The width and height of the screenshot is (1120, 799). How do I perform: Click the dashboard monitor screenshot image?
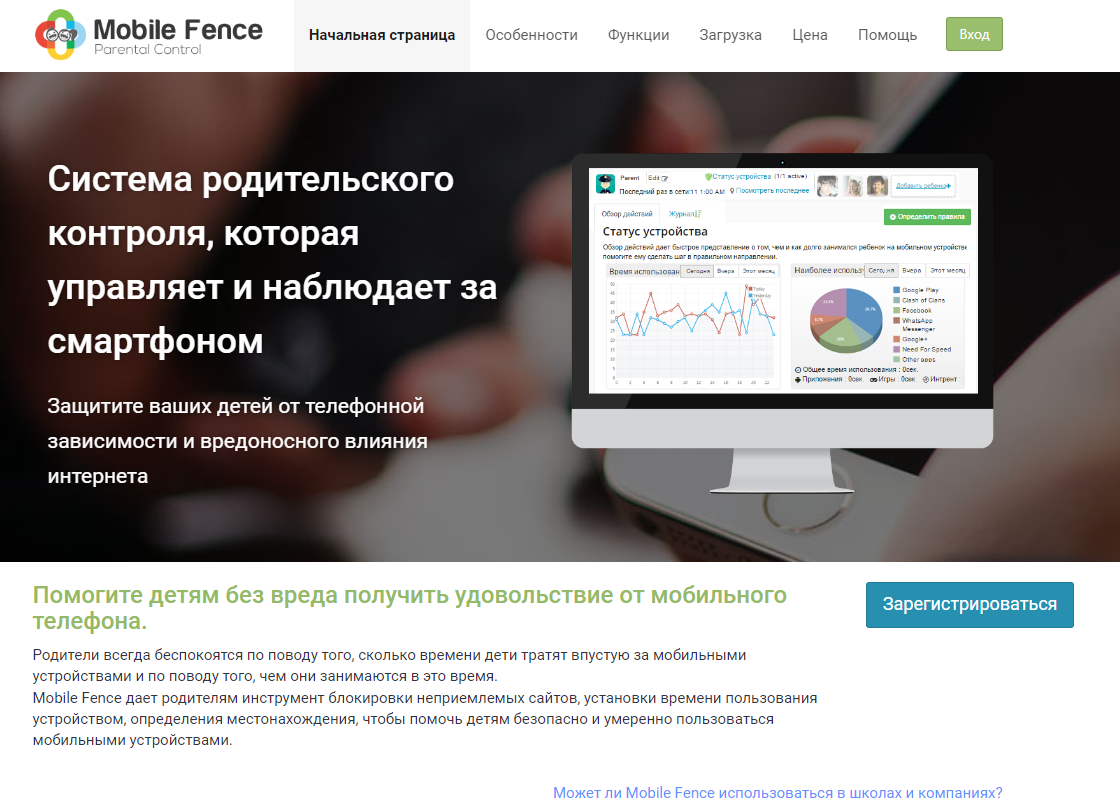pos(782,323)
